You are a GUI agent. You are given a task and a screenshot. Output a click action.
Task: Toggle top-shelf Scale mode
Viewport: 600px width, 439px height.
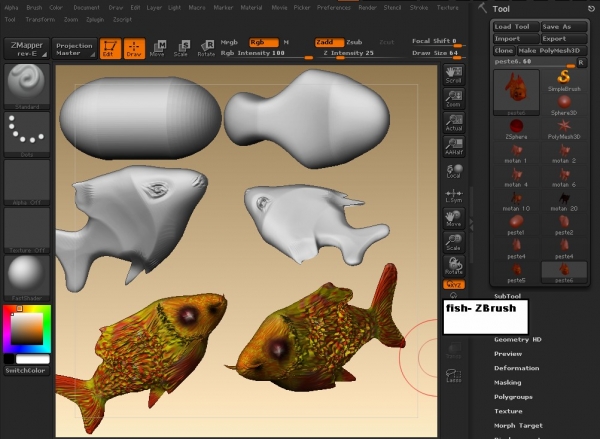click(x=181, y=49)
